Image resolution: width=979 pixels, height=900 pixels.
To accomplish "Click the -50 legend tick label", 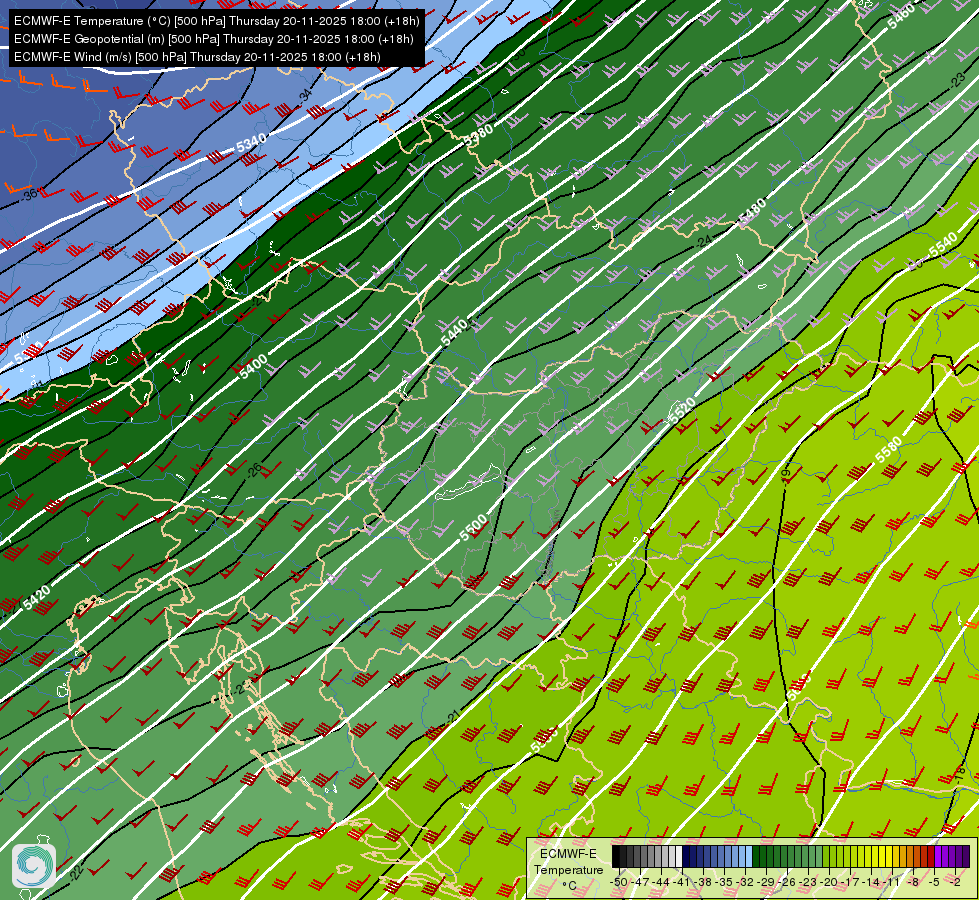I will coord(619,882).
